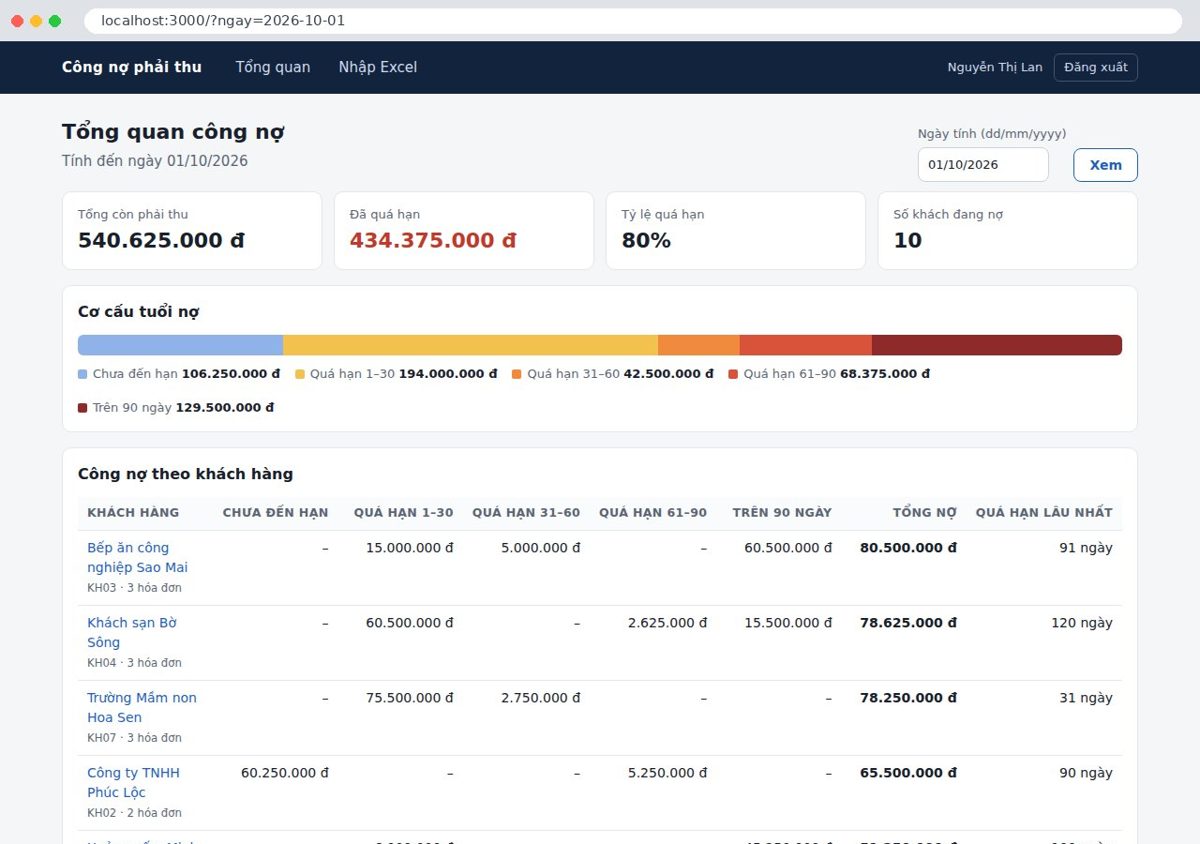This screenshot has height=844, width=1200.
Task: Click the browser address bar
Action: tap(633, 21)
